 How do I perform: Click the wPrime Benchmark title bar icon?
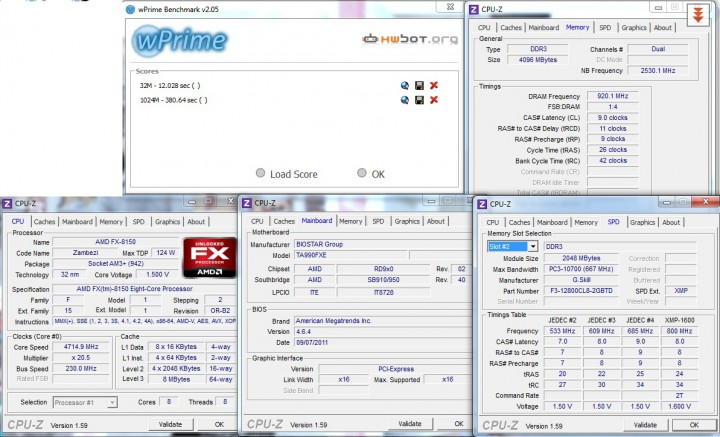point(130,9)
